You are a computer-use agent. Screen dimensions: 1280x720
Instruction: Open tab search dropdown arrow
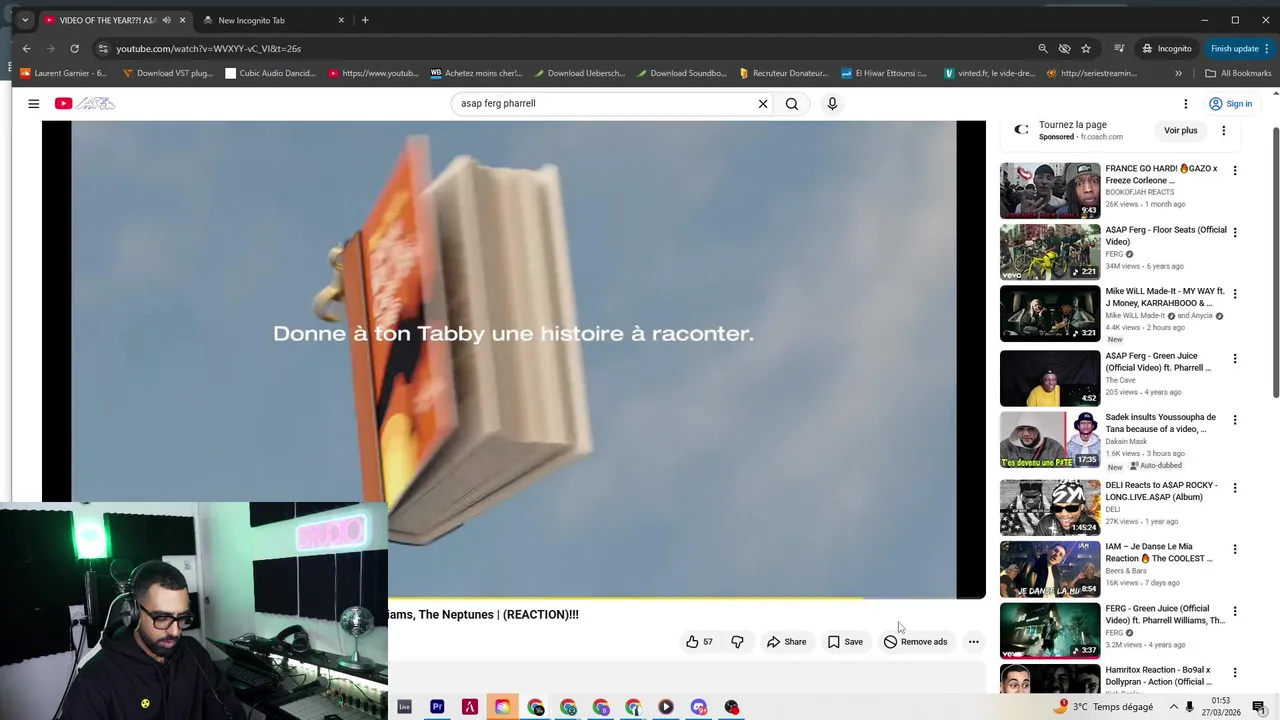(25, 20)
